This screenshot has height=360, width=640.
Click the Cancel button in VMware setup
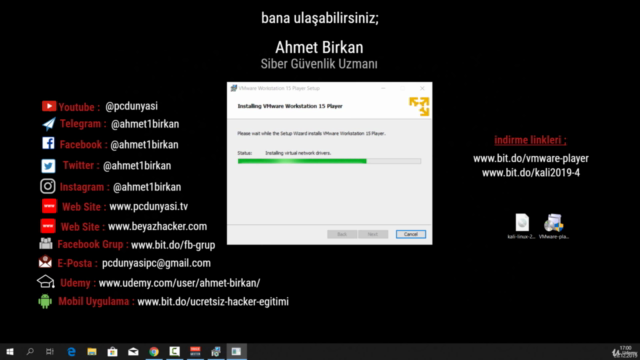coord(411,234)
